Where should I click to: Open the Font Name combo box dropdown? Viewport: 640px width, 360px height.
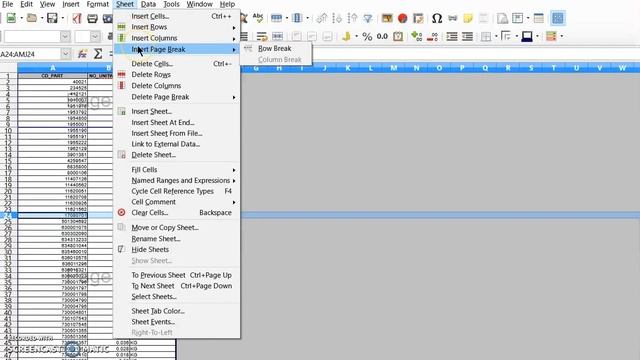(65, 37)
